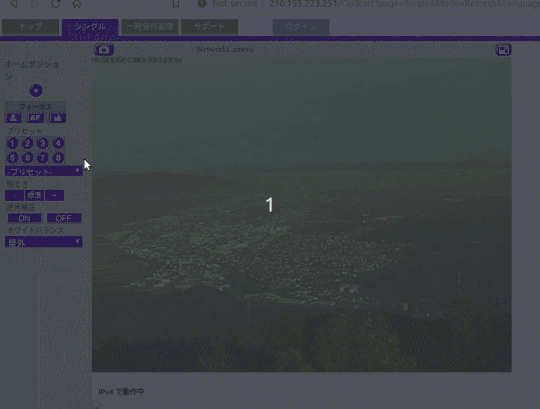Click the browser forward arrow
The width and height of the screenshot is (540, 409).
pyautogui.click(x=34, y=4)
